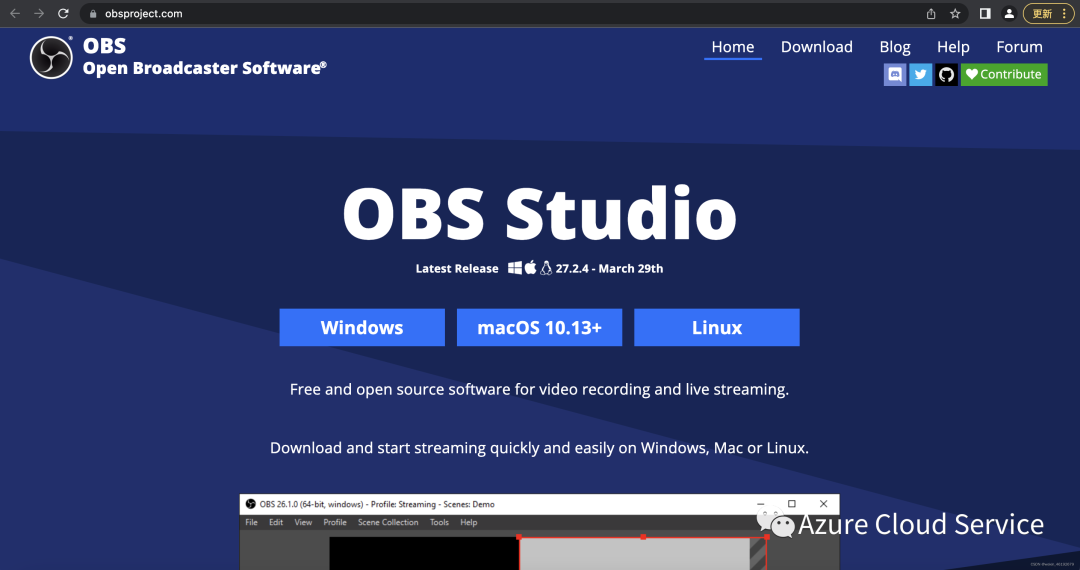The width and height of the screenshot is (1080, 570).
Task: Open the Blog nav item
Action: (x=895, y=47)
